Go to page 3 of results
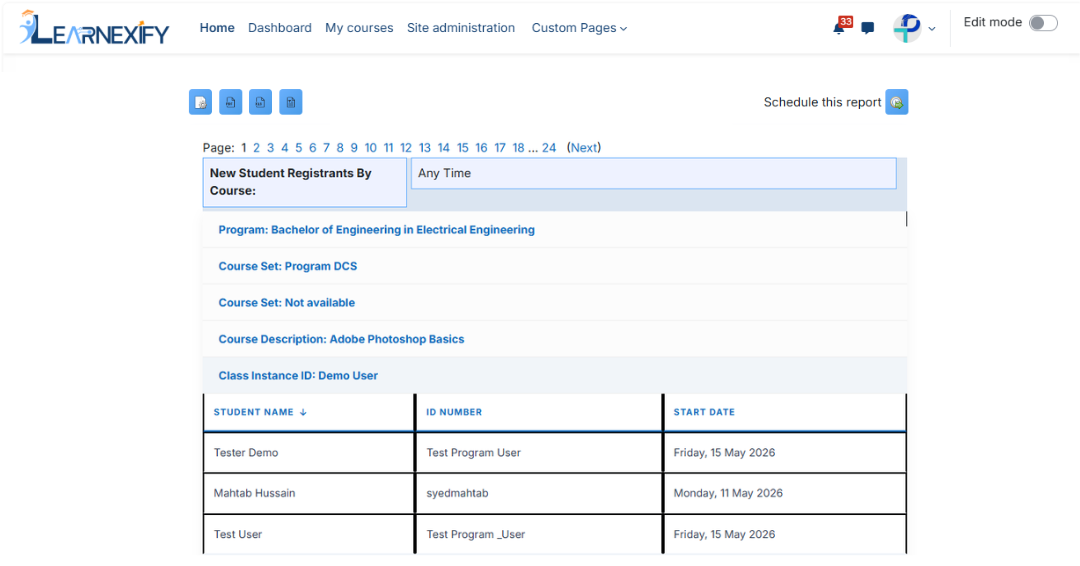The image size is (1080, 566). click(271, 148)
